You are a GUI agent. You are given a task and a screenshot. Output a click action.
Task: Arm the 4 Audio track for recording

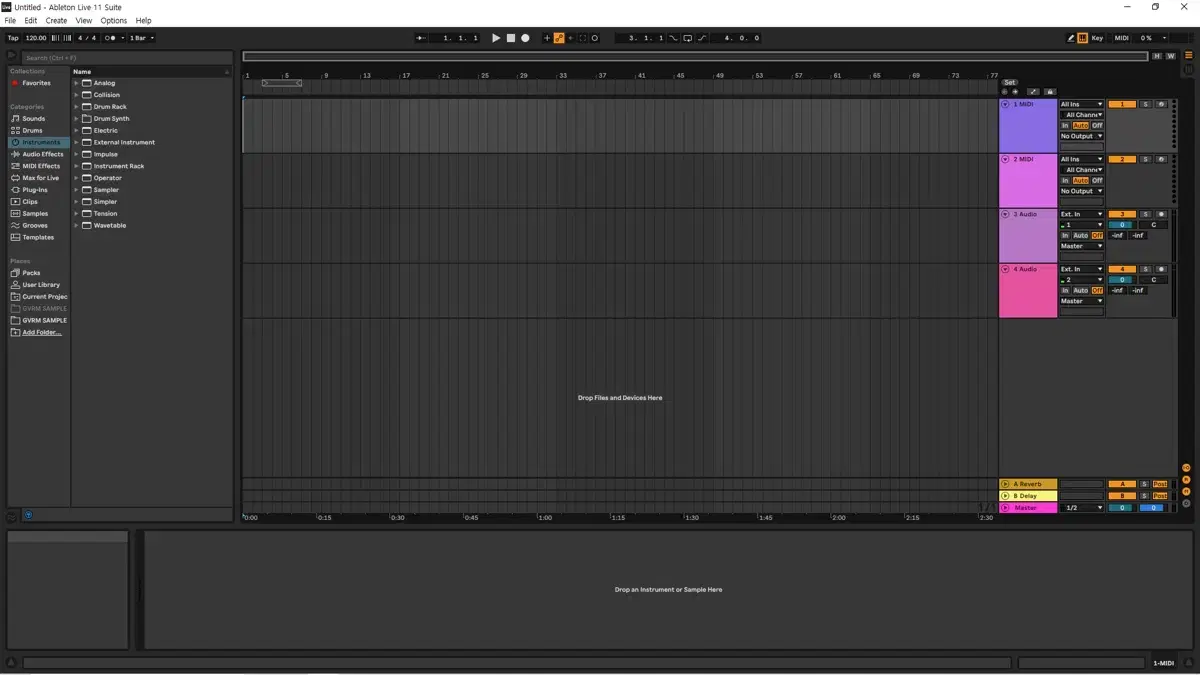(1161, 269)
